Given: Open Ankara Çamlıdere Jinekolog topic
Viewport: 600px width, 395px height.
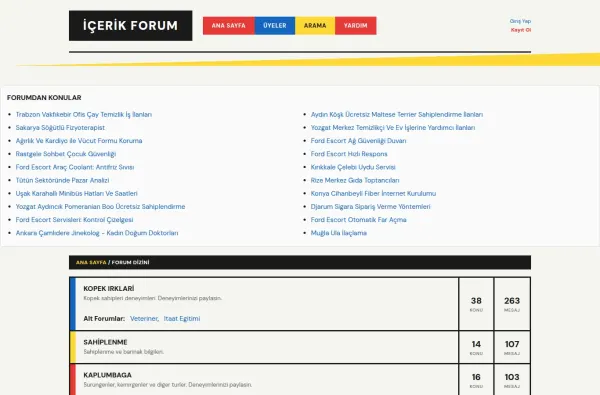Looking at the screenshot, I should click(x=97, y=233).
